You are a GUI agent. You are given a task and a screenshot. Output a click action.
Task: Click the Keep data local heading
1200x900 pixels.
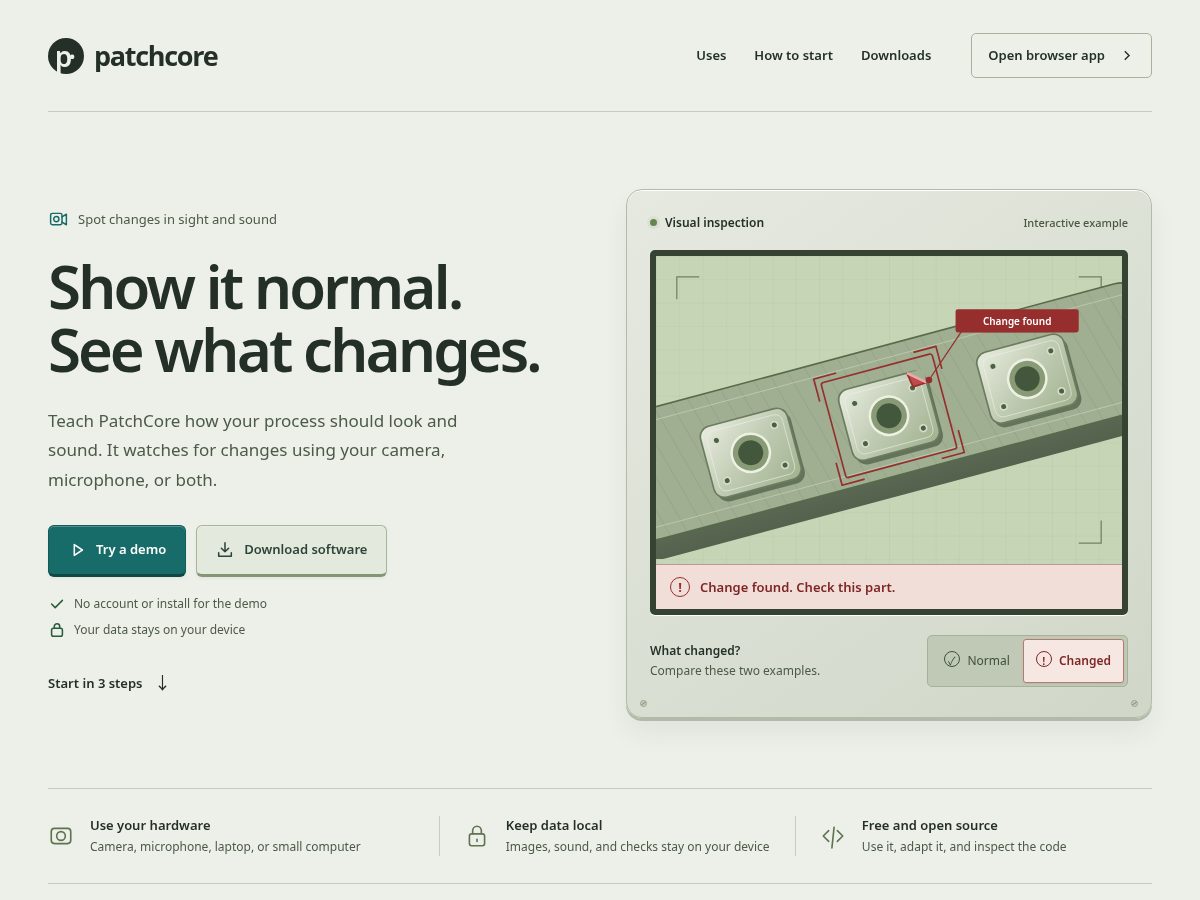tap(554, 826)
